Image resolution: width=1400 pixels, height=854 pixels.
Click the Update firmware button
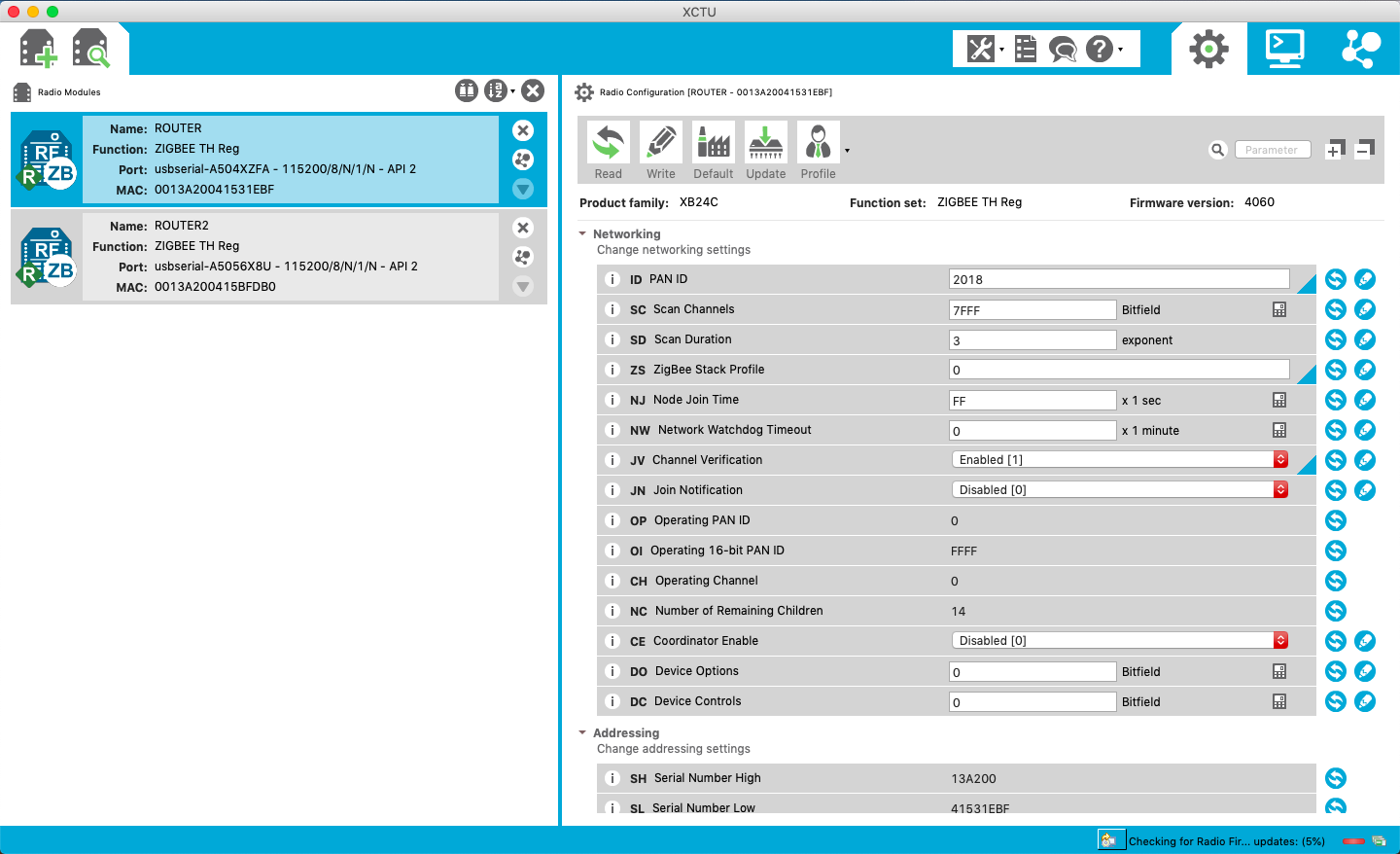tap(766, 151)
